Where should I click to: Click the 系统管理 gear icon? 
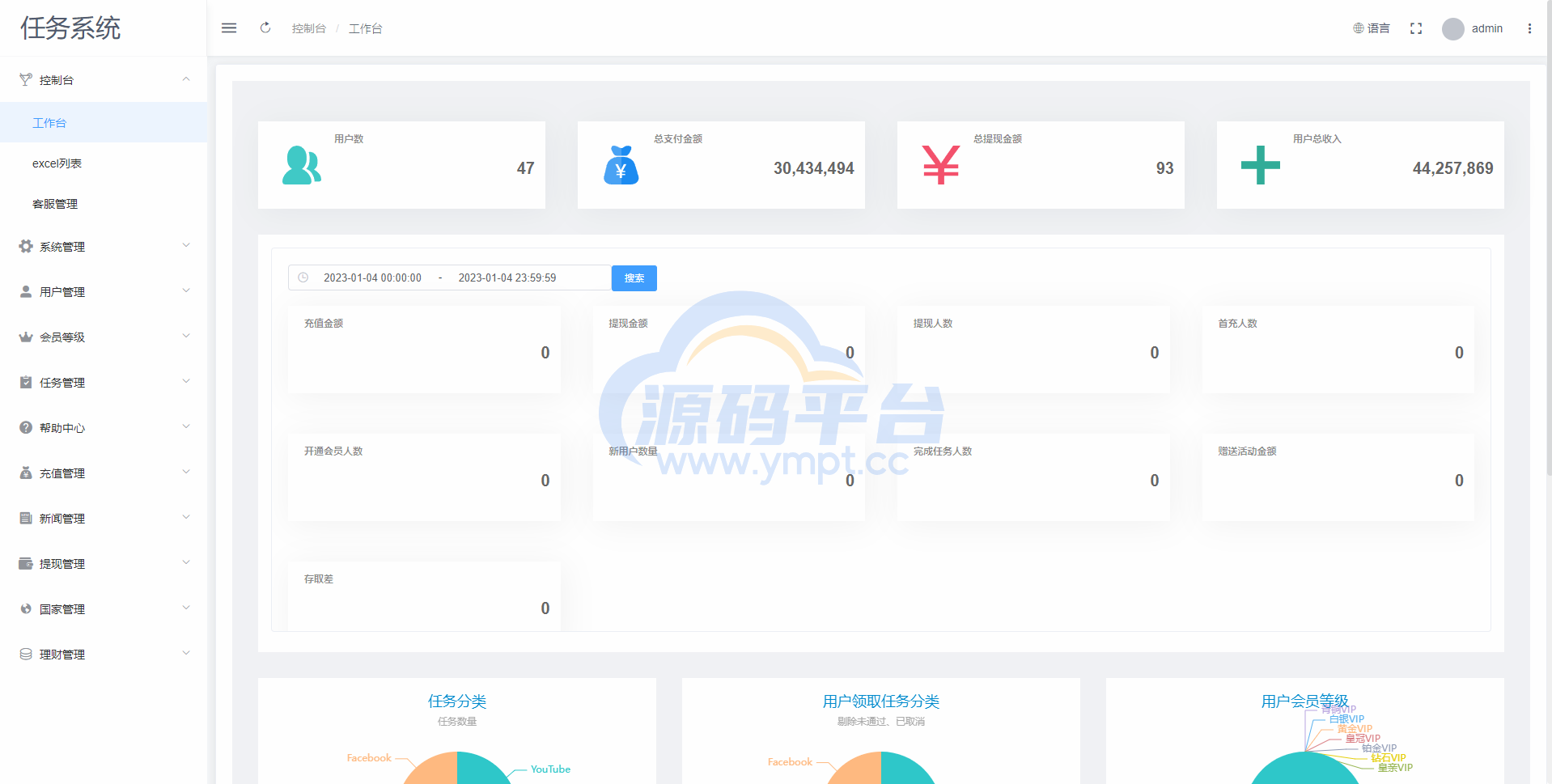pyautogui.click(x=26, y=246)
